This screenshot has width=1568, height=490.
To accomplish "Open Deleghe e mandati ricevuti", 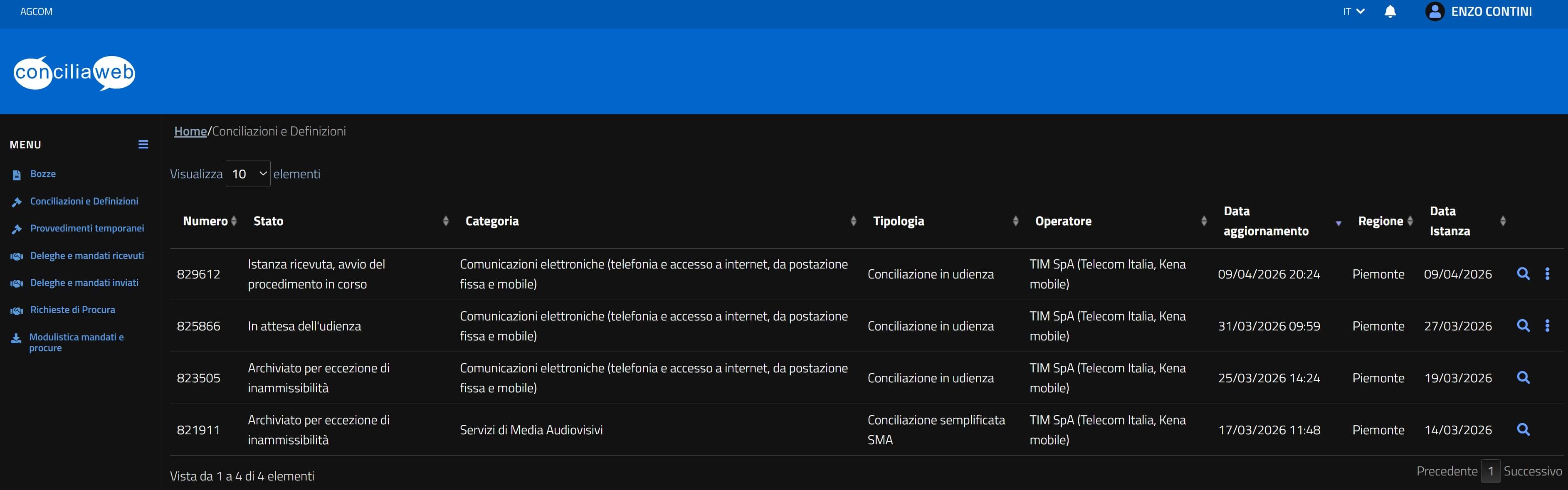I will 87,256.
